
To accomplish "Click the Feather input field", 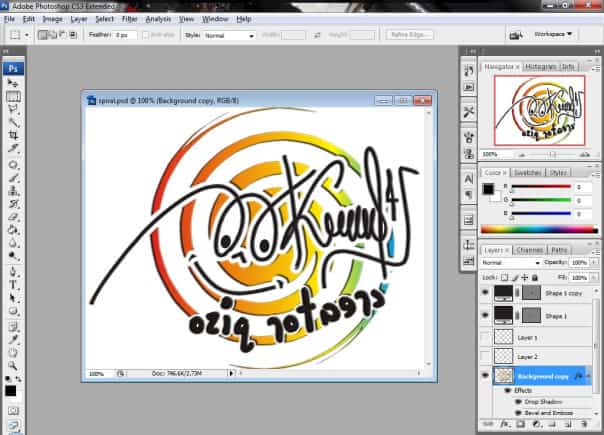I will pos(123,35).
